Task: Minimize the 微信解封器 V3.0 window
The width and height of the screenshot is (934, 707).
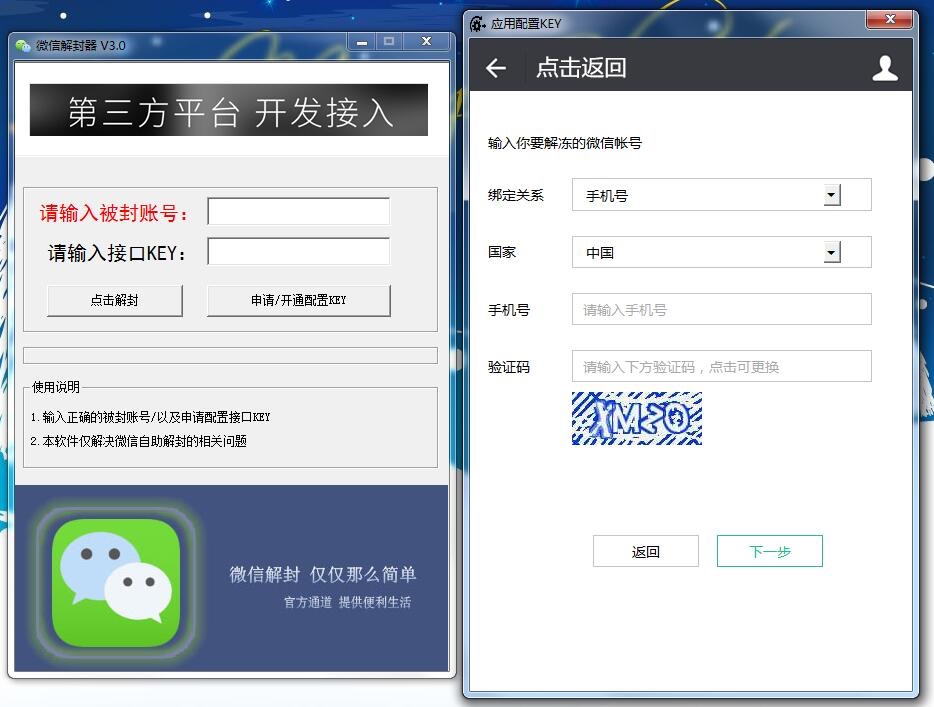Action: point(362,42)
